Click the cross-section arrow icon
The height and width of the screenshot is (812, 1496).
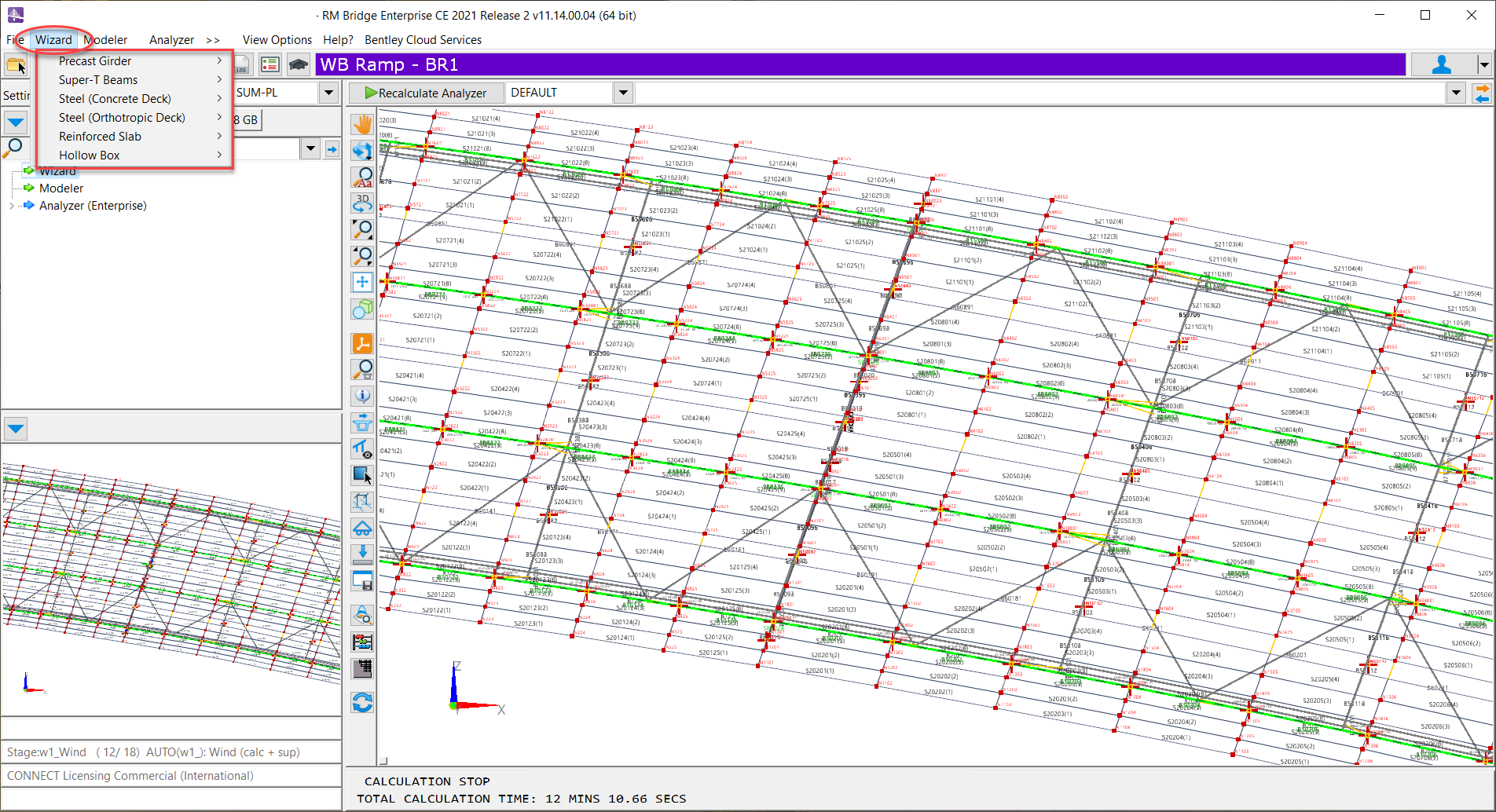click(362, 422)
